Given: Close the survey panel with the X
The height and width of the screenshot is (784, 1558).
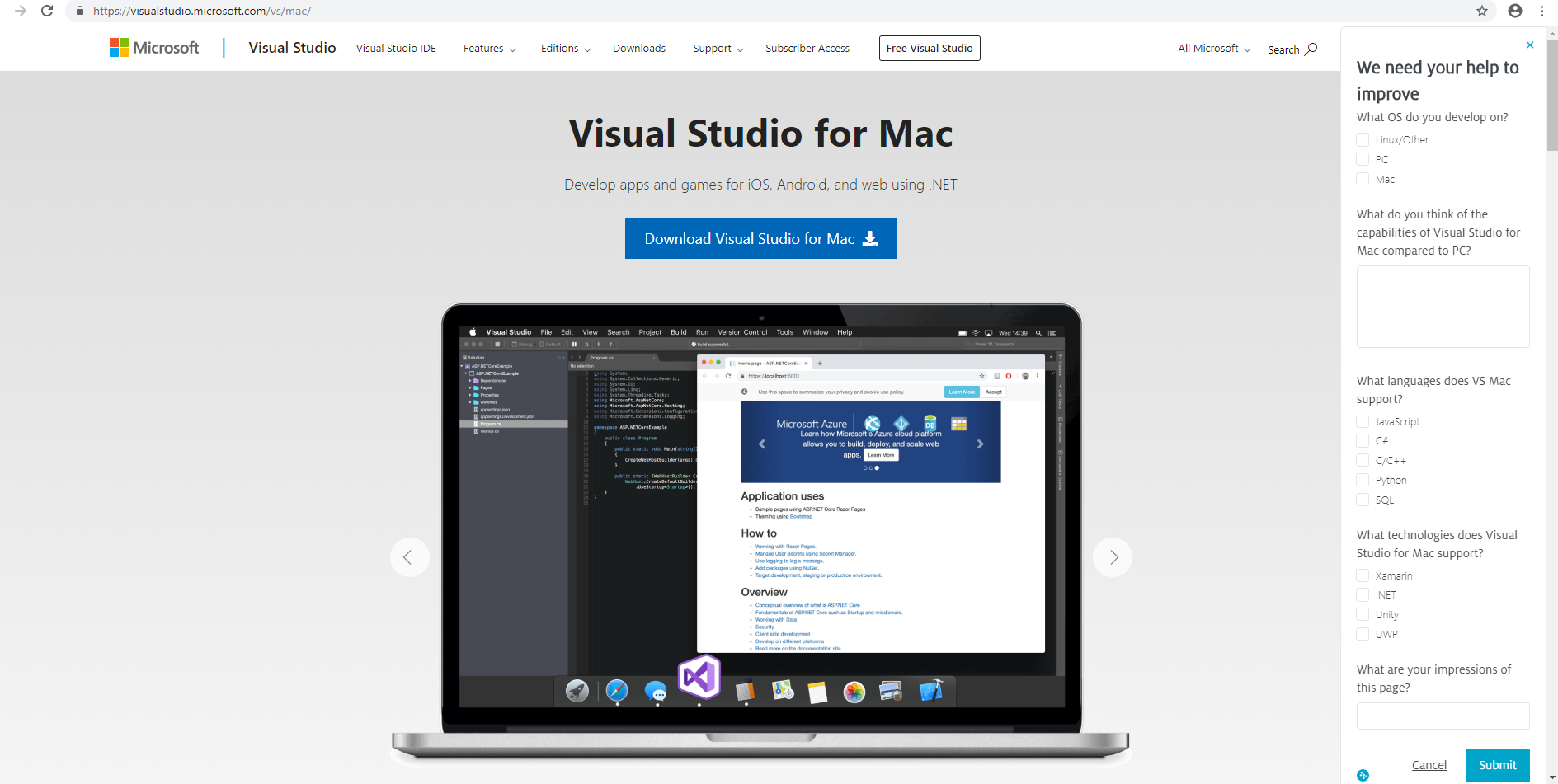Looking at the screenshot, I should (1530, 45).
